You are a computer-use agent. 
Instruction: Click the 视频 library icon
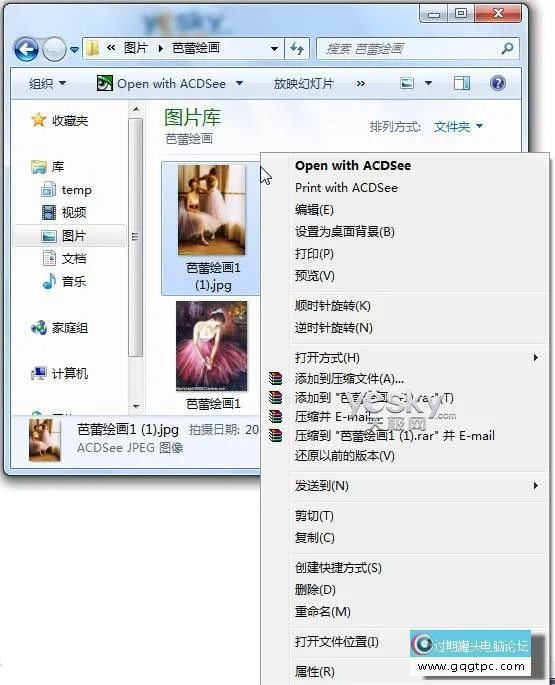(49, 213)
